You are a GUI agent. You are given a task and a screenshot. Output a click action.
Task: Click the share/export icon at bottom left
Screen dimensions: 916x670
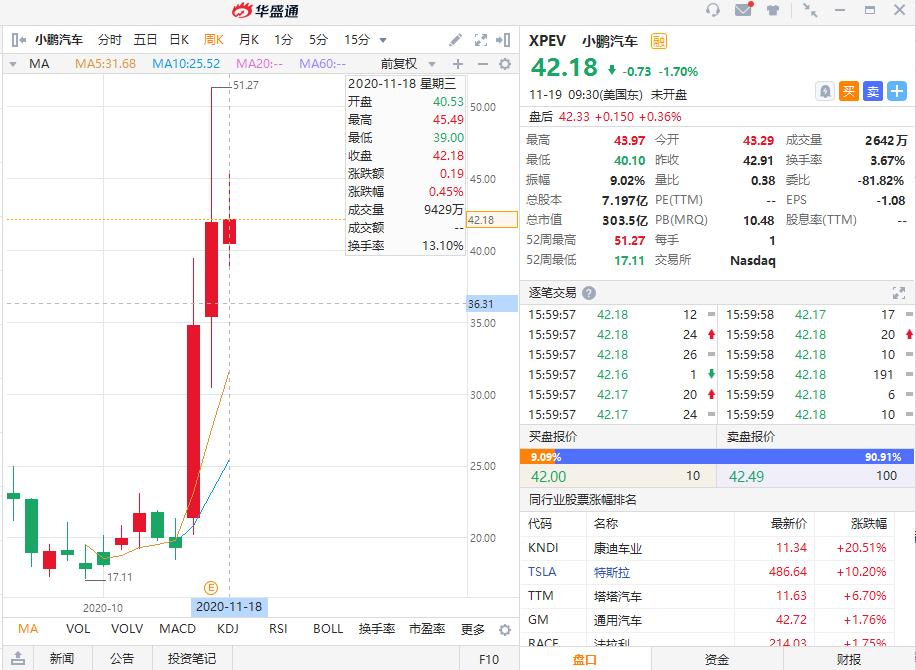coord(18,658)
